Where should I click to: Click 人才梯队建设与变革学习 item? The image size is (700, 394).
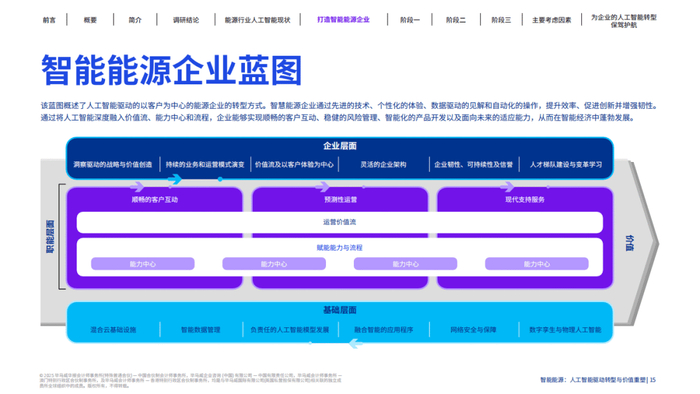(566, 165)
